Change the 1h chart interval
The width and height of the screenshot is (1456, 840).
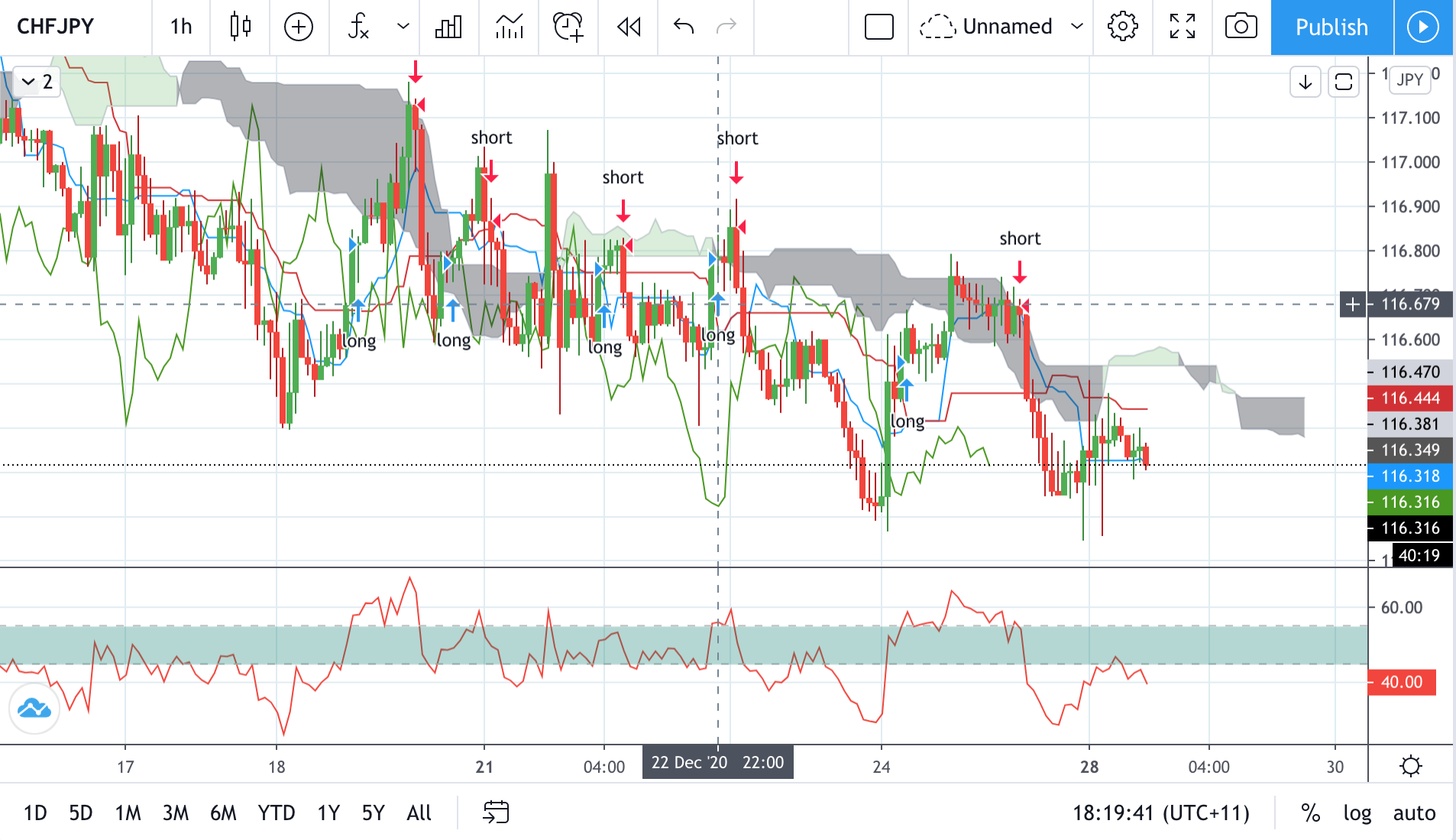181,27
